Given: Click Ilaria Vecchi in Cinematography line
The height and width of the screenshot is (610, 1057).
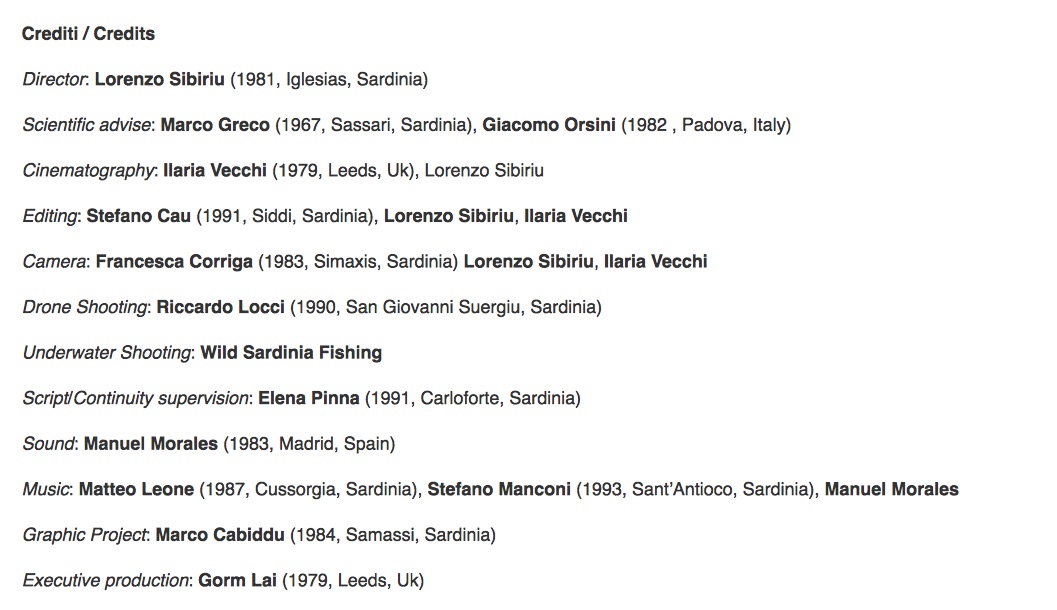Looking at the screenshot, I should (x=214, y=171).
